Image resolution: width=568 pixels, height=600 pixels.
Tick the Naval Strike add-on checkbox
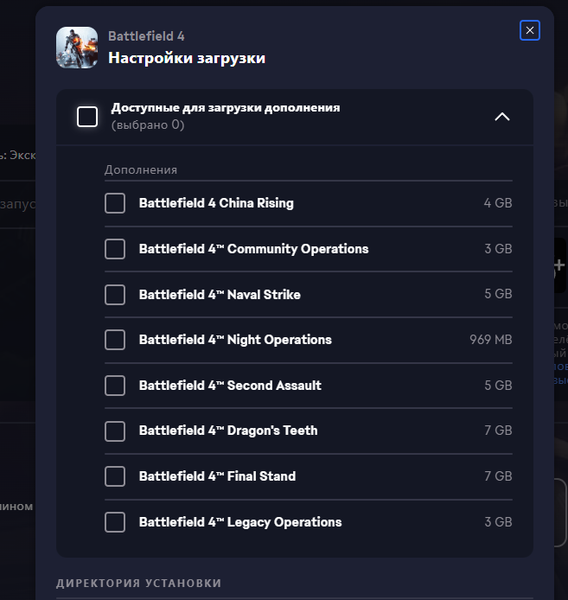[x=115, y=295]
